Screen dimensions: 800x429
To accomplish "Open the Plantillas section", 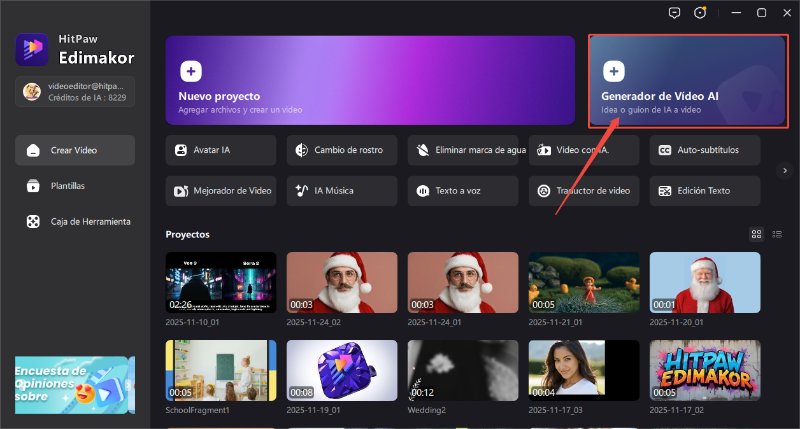I will pos(75,186).
